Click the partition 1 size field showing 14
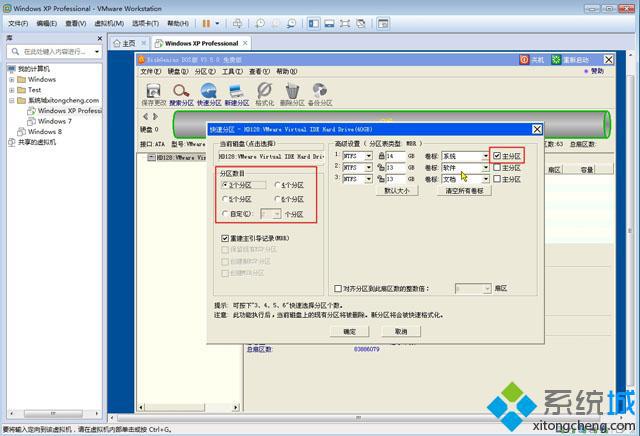The width and height of the screenshot is (640, 436). (x=395, y=156)
